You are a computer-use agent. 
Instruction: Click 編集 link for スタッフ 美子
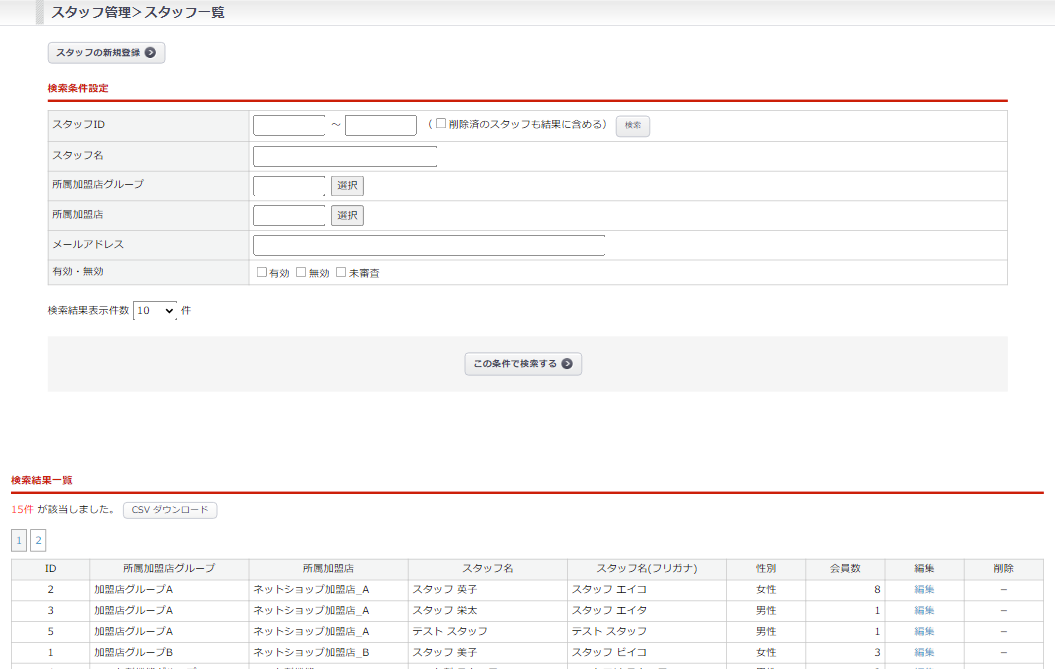924,652
